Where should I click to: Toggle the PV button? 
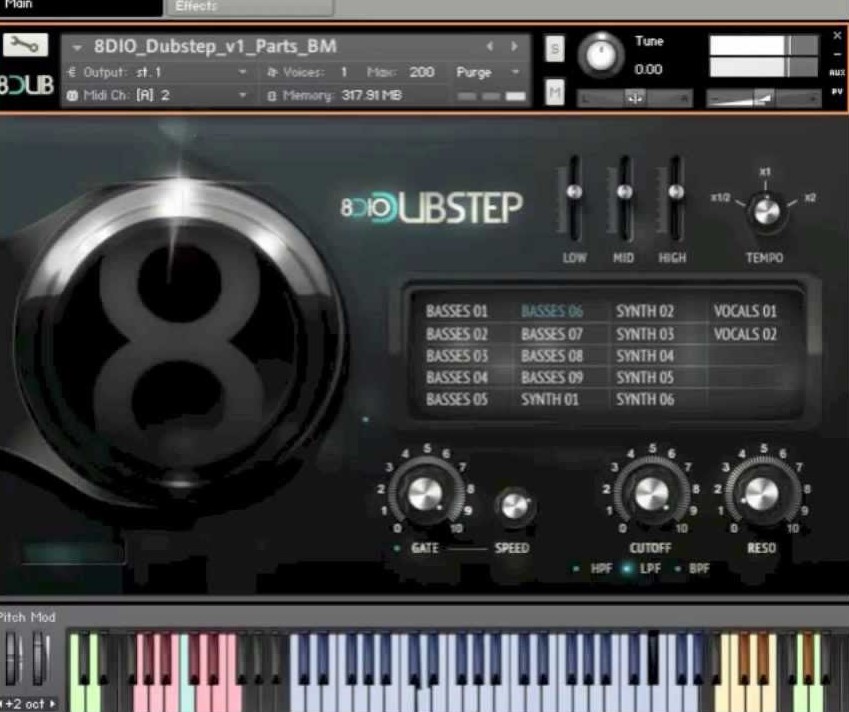(x=837, y=92)
